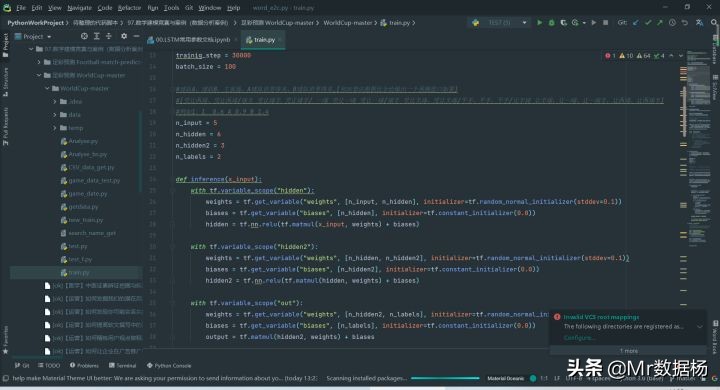Expand the temp folder
The image size is (720, 390).
55,128
